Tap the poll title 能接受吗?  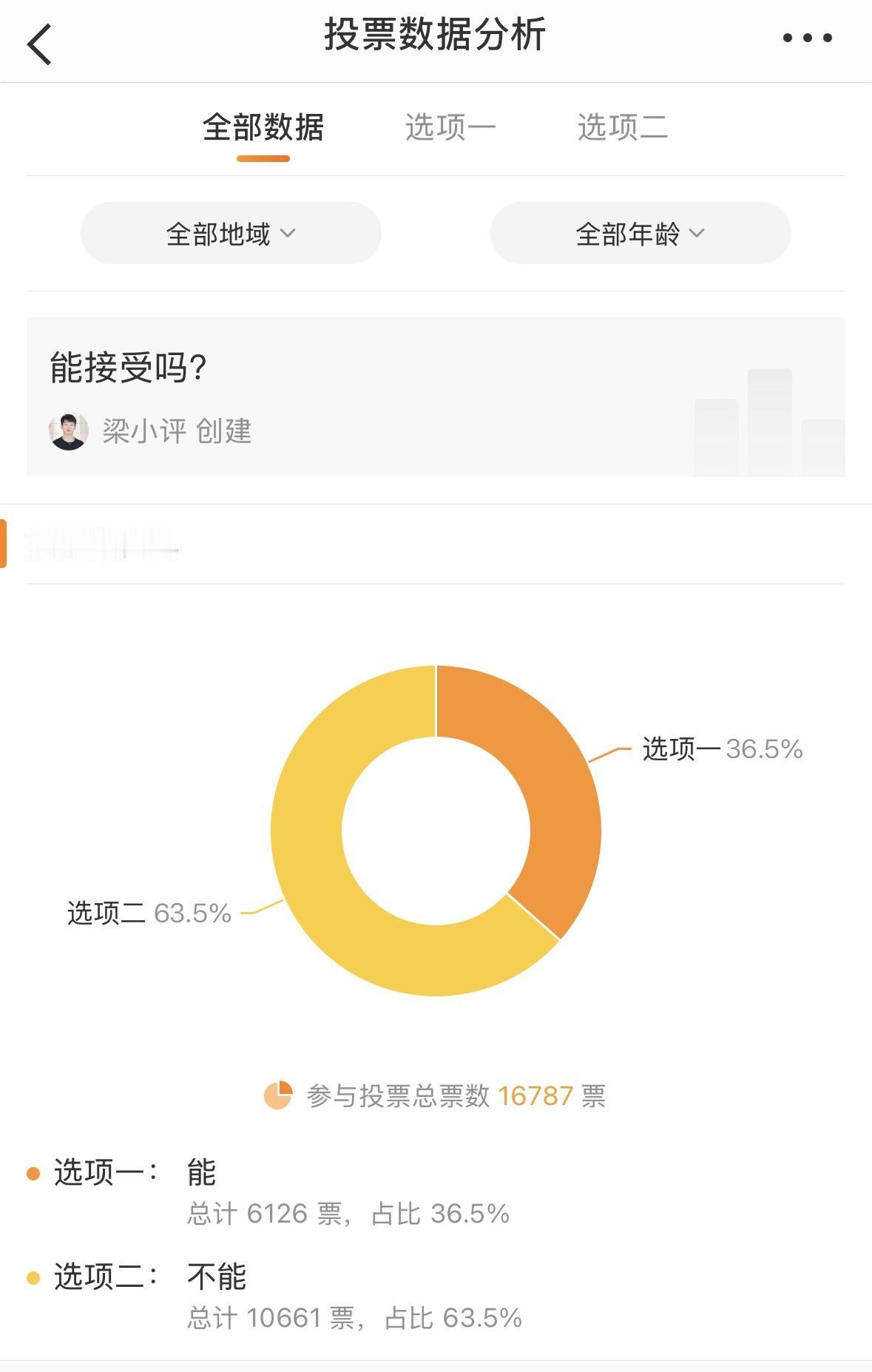click(x=128, y=368)
